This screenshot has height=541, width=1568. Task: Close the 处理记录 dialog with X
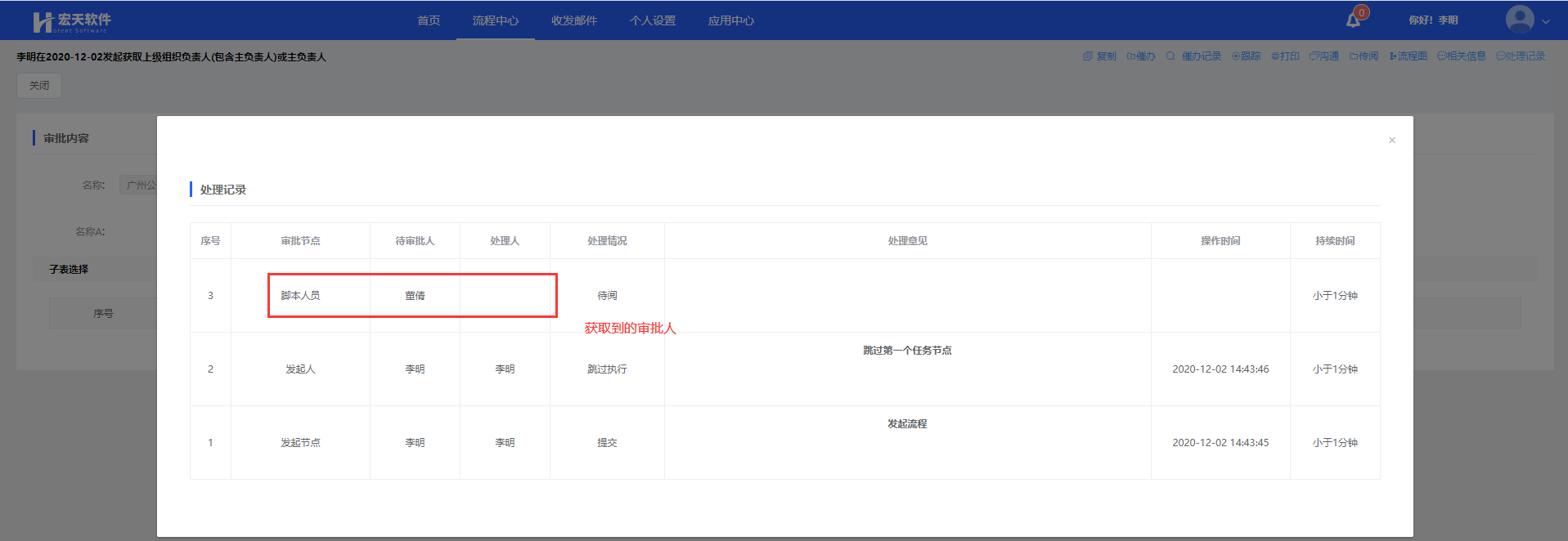tap(1391, 141)
